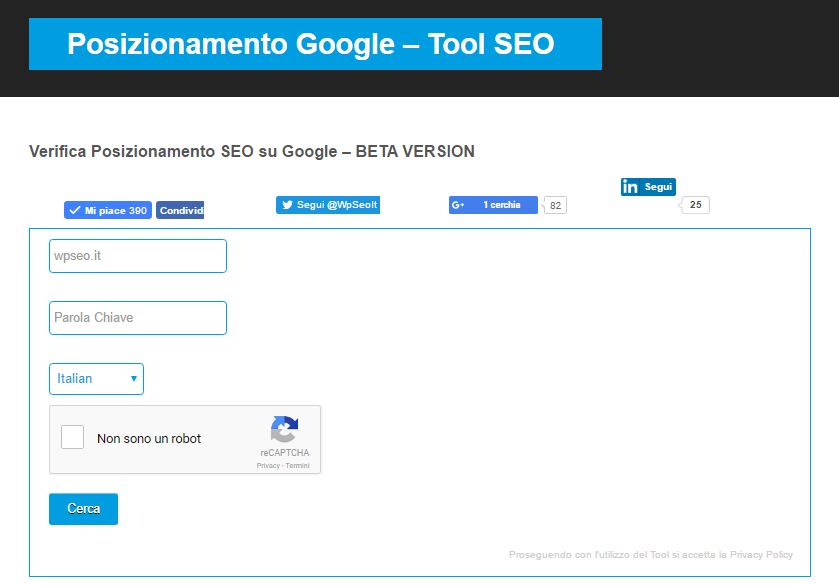The width and height of the screenshot is (839, 585).
Task: Follow @WpSeoIt on Twitter
Action: coord(327,204)
